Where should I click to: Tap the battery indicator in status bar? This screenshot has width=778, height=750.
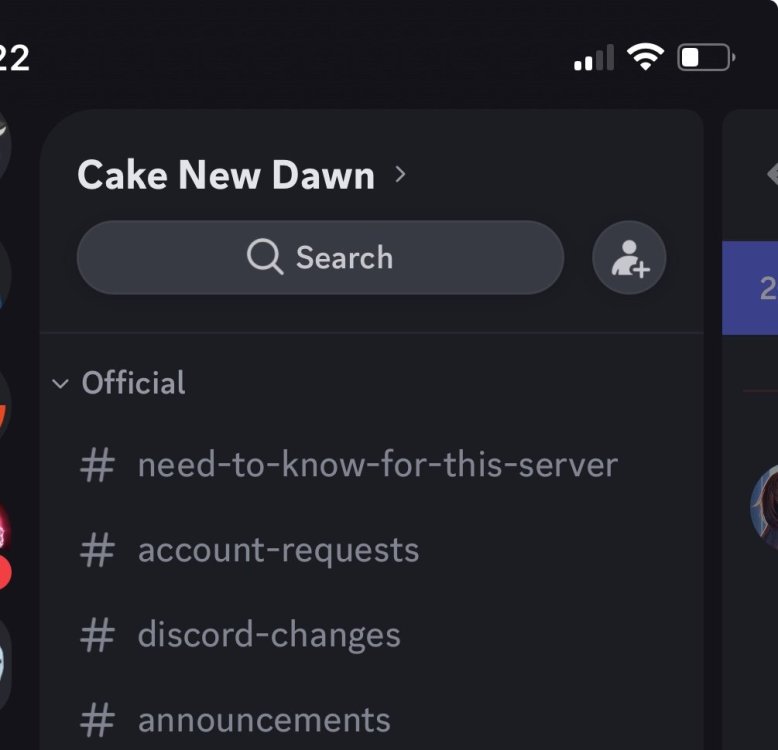(706, 58)
